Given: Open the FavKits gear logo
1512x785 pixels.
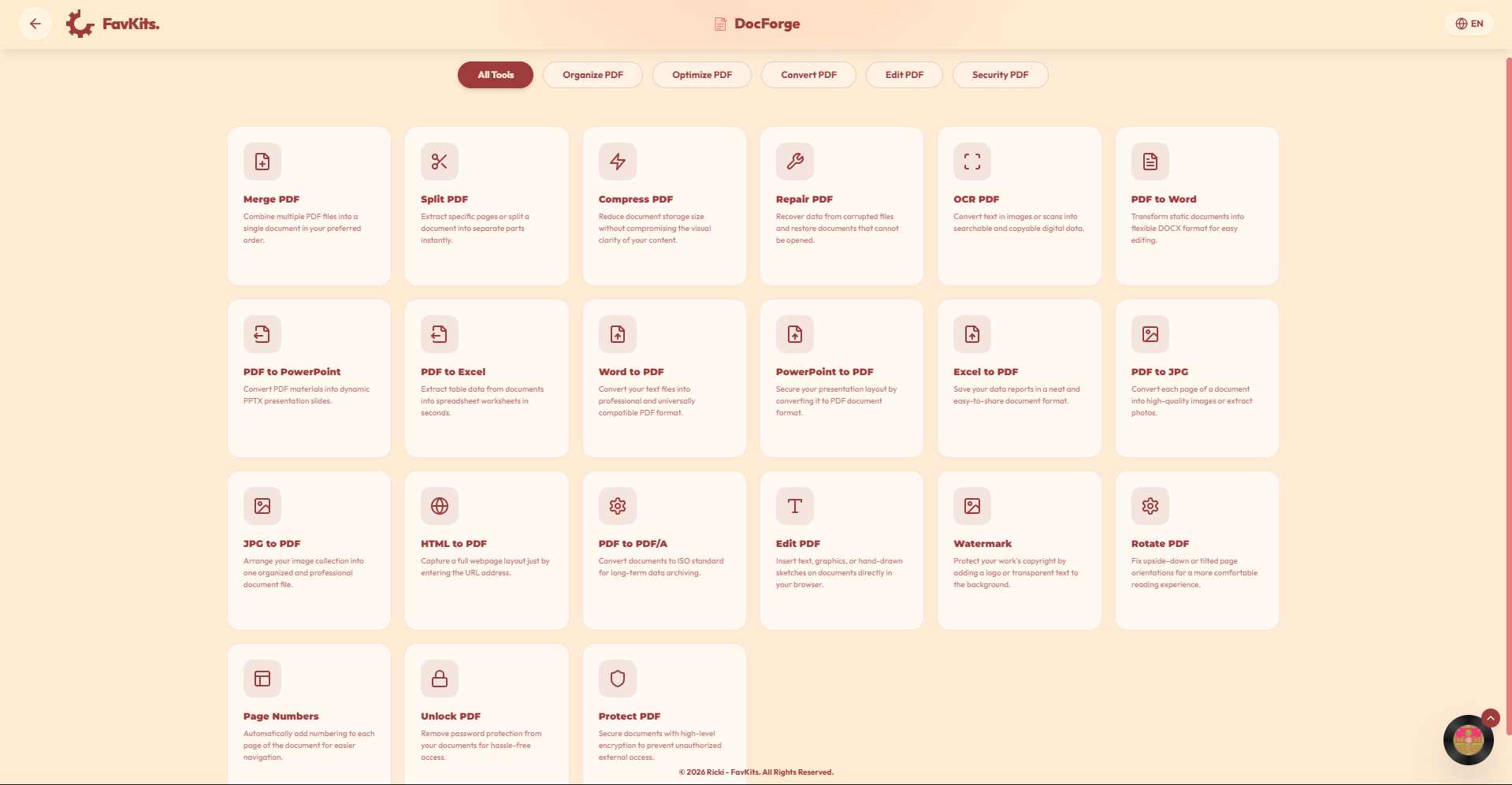Looking at the screenshot, I should 80,24.
